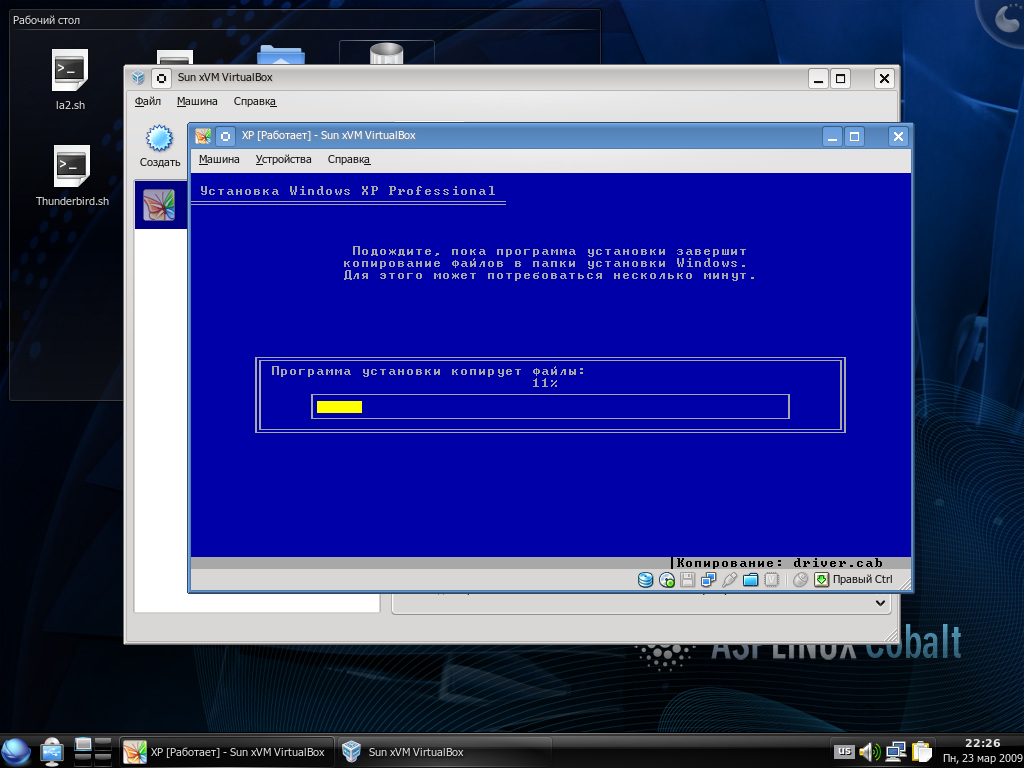
Task: Open the clipboard tray icon
Action: click(921, 752)
